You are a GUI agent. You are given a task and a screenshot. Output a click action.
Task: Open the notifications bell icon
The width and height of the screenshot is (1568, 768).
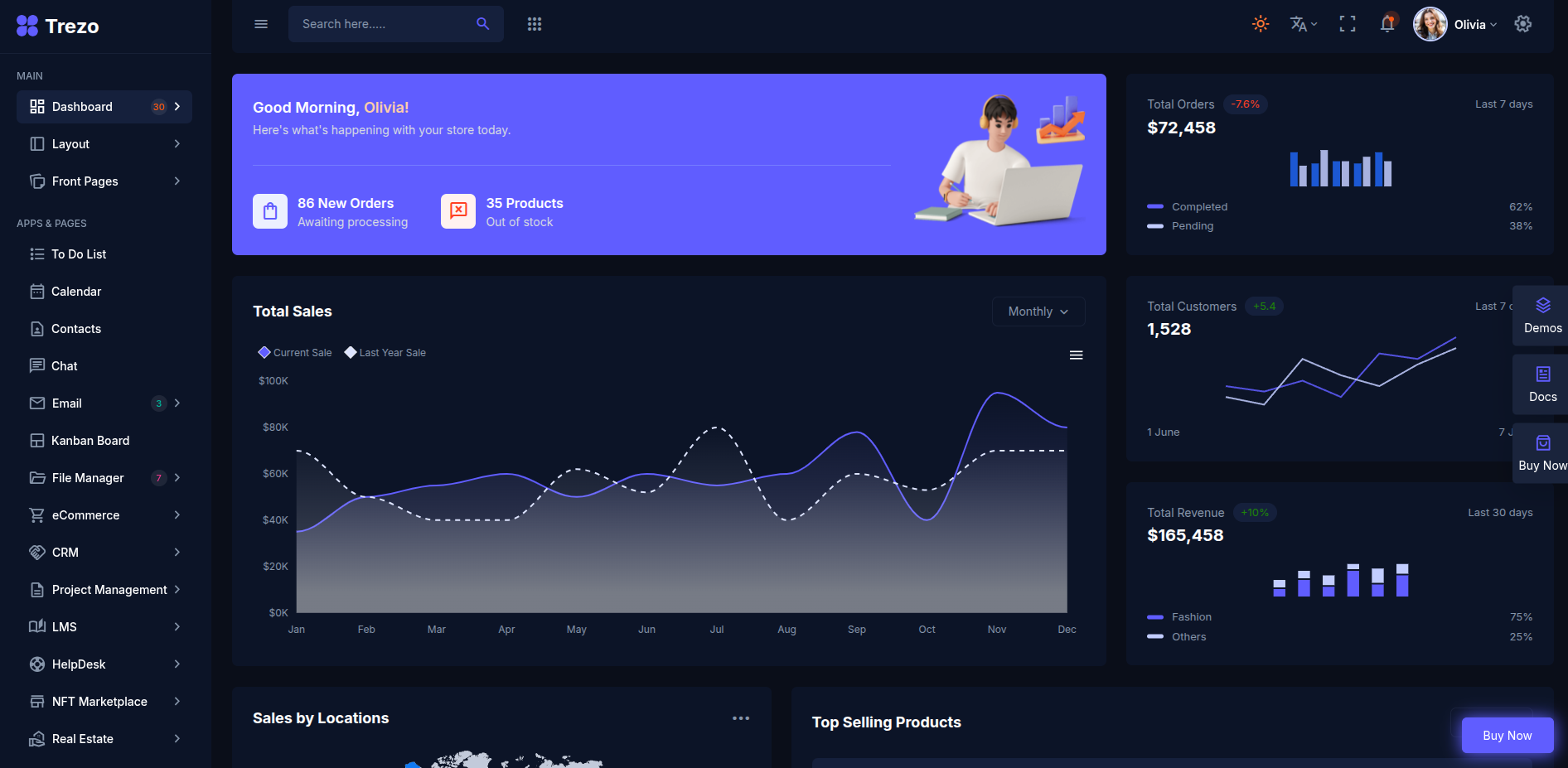[1387, 24]
